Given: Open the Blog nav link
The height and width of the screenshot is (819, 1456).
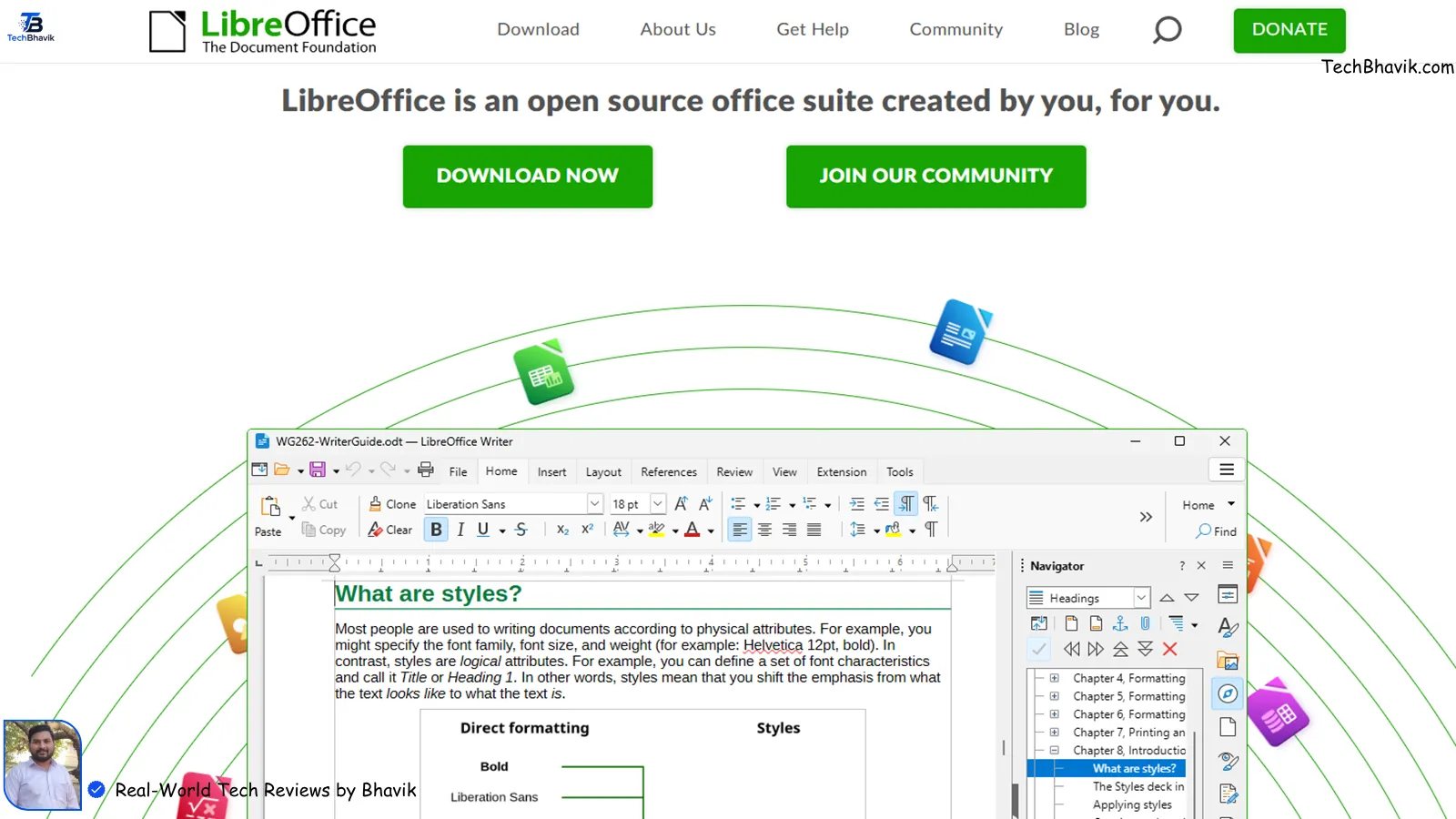Looking at the screenshot, I should coord(1081,29).
